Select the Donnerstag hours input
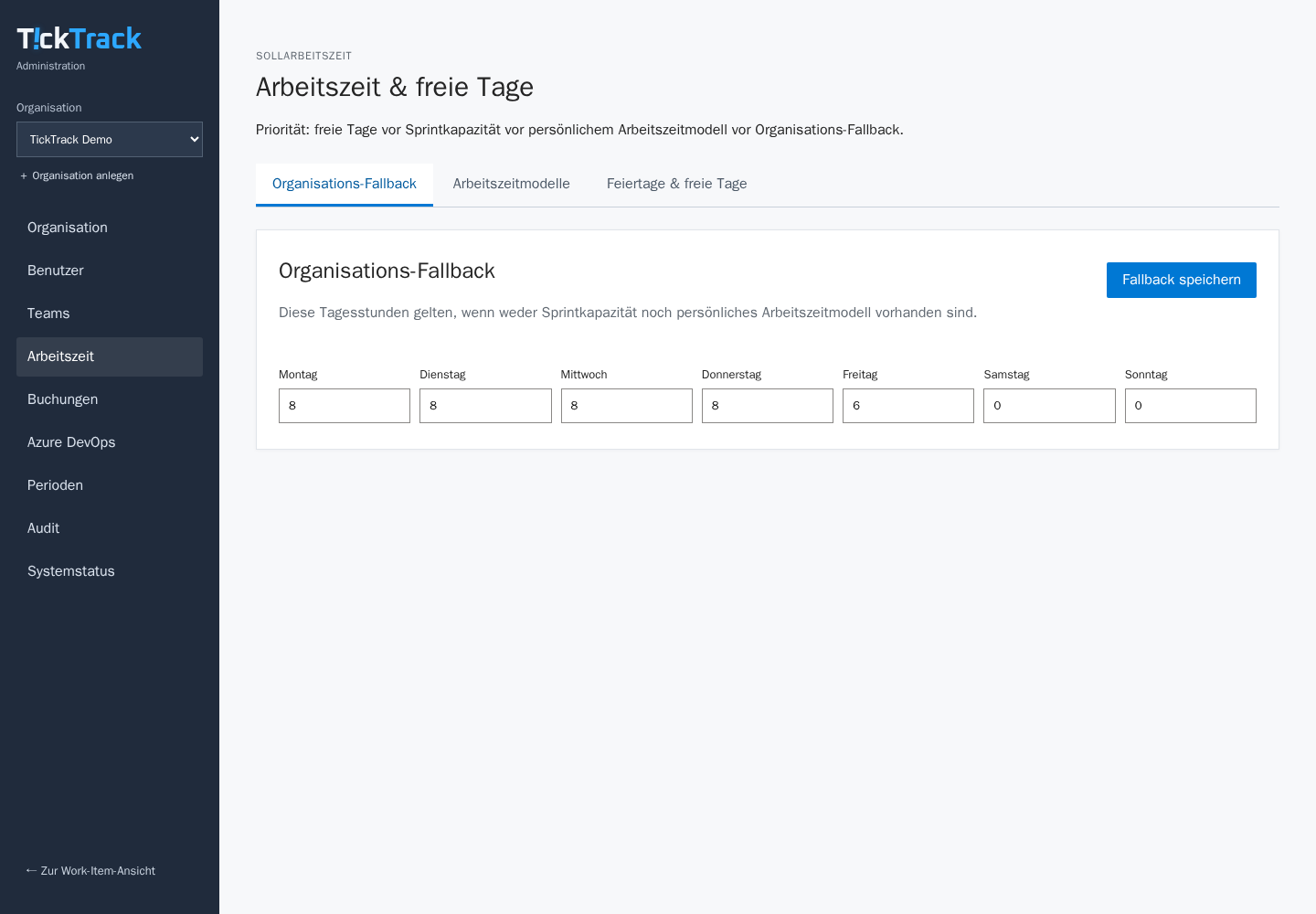The height and width of the screenshot is (914, 1316). 768,406
